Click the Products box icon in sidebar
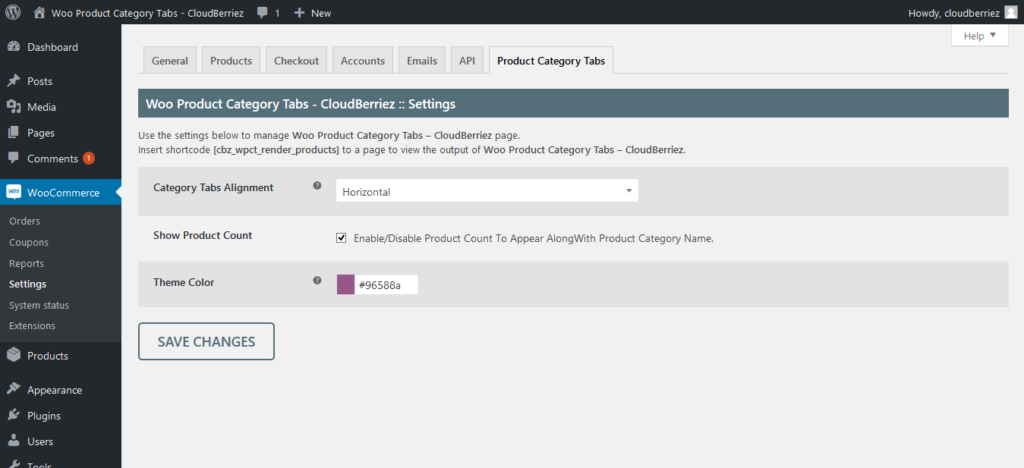Image resolution: width=1024 pixels, height=468 pixels. tap(13, 356)
